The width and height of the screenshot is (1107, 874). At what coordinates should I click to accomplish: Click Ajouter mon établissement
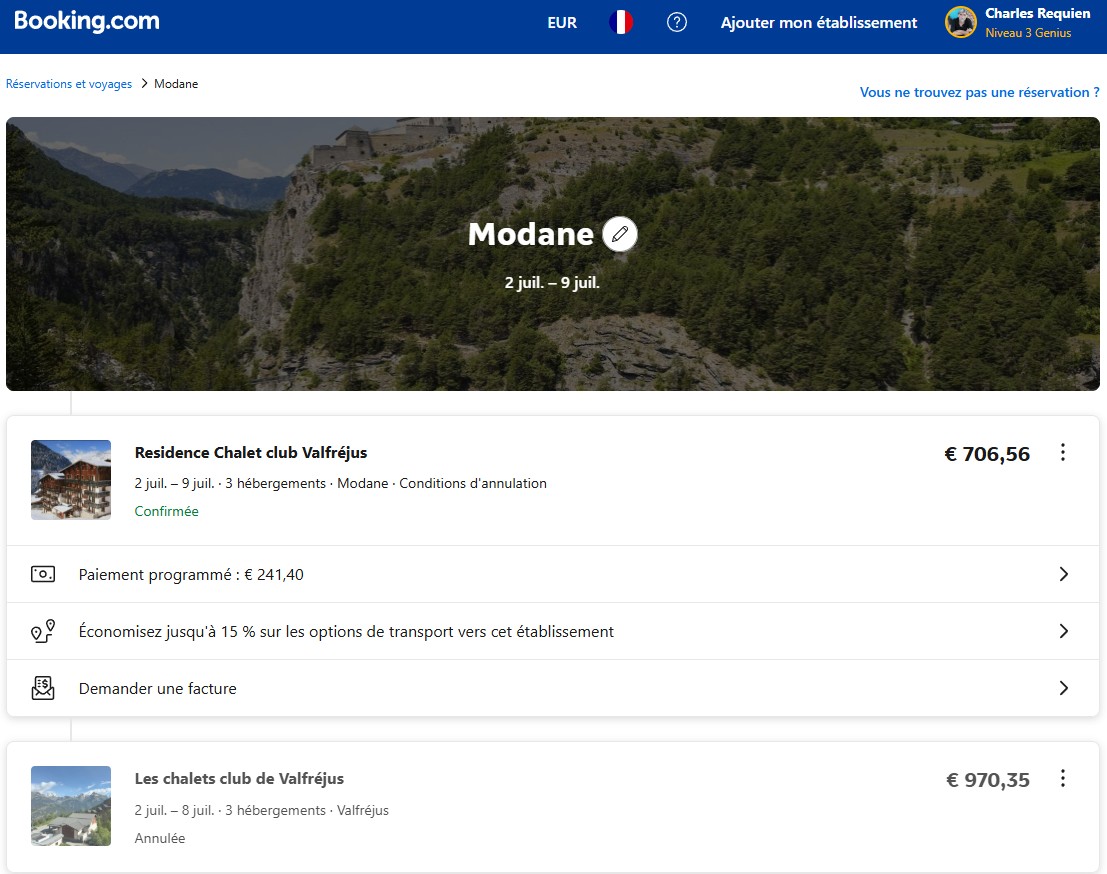[818, 22]
